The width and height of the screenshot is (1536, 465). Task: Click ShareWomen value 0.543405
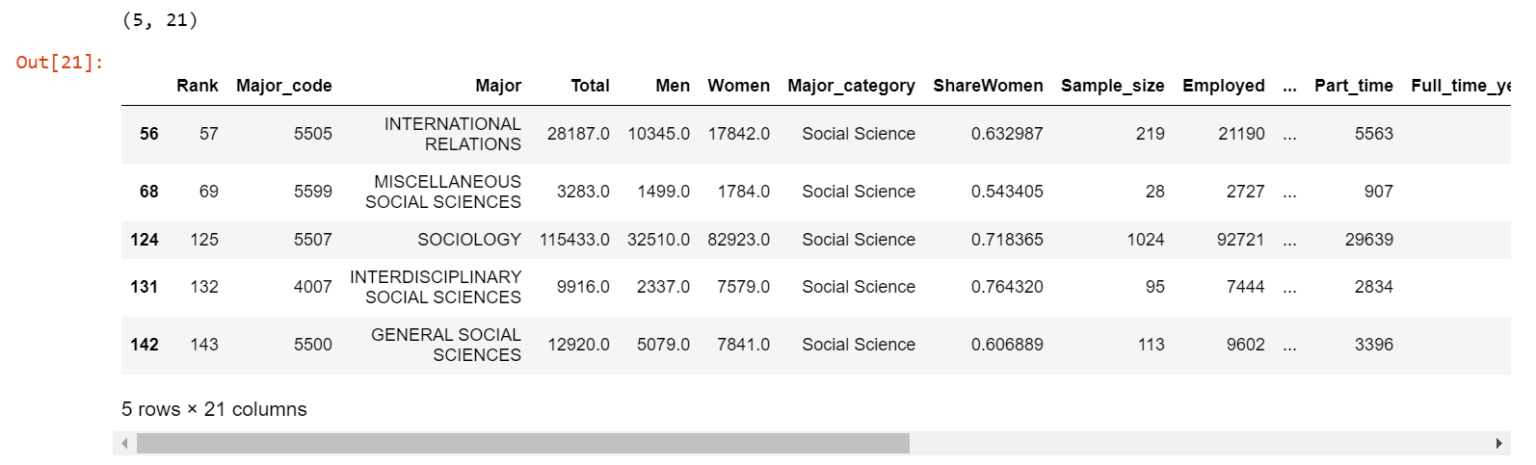click(1007, 192)
